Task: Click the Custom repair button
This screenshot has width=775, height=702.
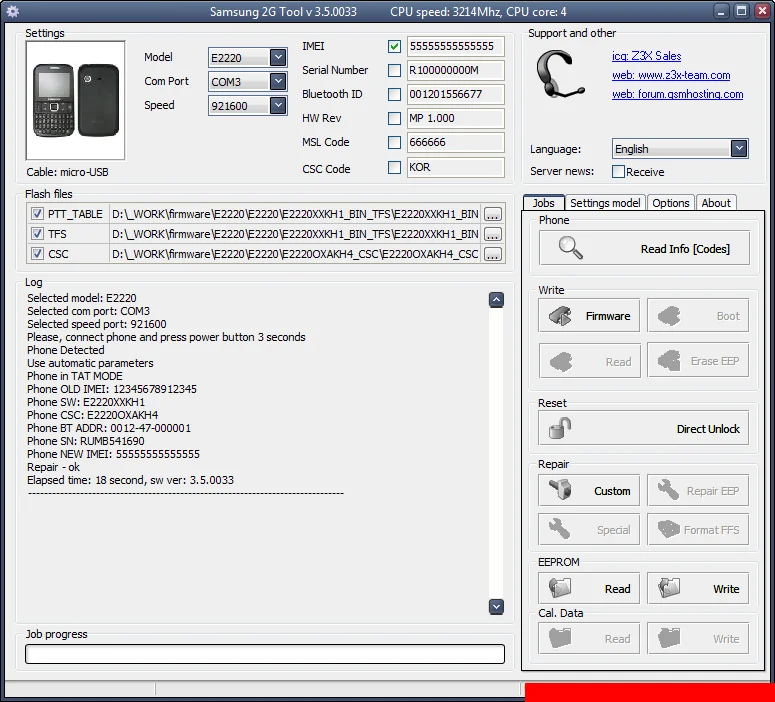Action: coord(590,491)
